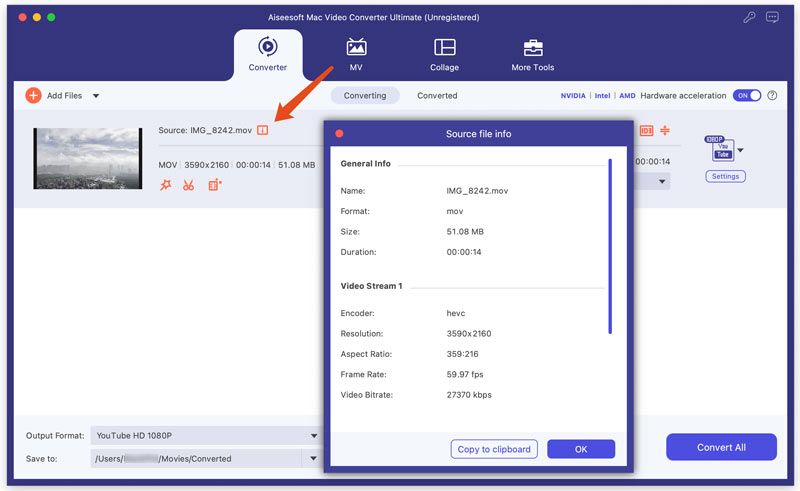The image size is (800, 491).
Task: Click the IMG_8242 video thumbnail
Action: coord(88,158)
